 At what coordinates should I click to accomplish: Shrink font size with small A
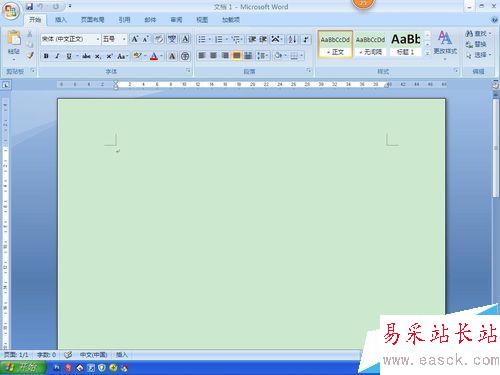coord(145,39)
